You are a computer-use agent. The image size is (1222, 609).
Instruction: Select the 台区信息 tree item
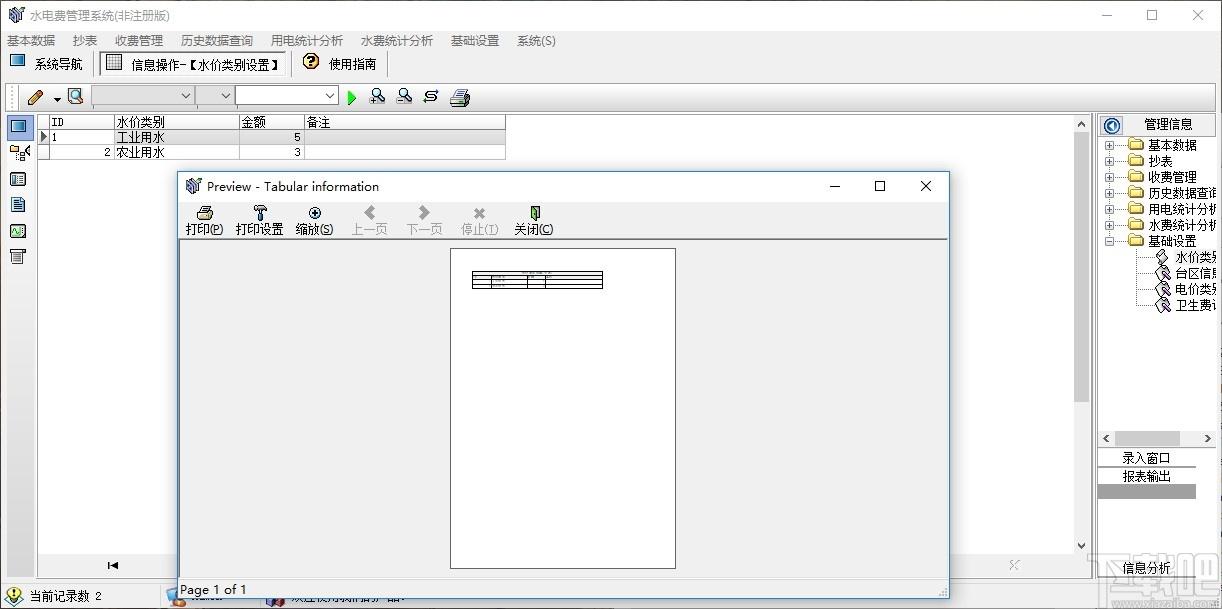(x=1196, y=273)
